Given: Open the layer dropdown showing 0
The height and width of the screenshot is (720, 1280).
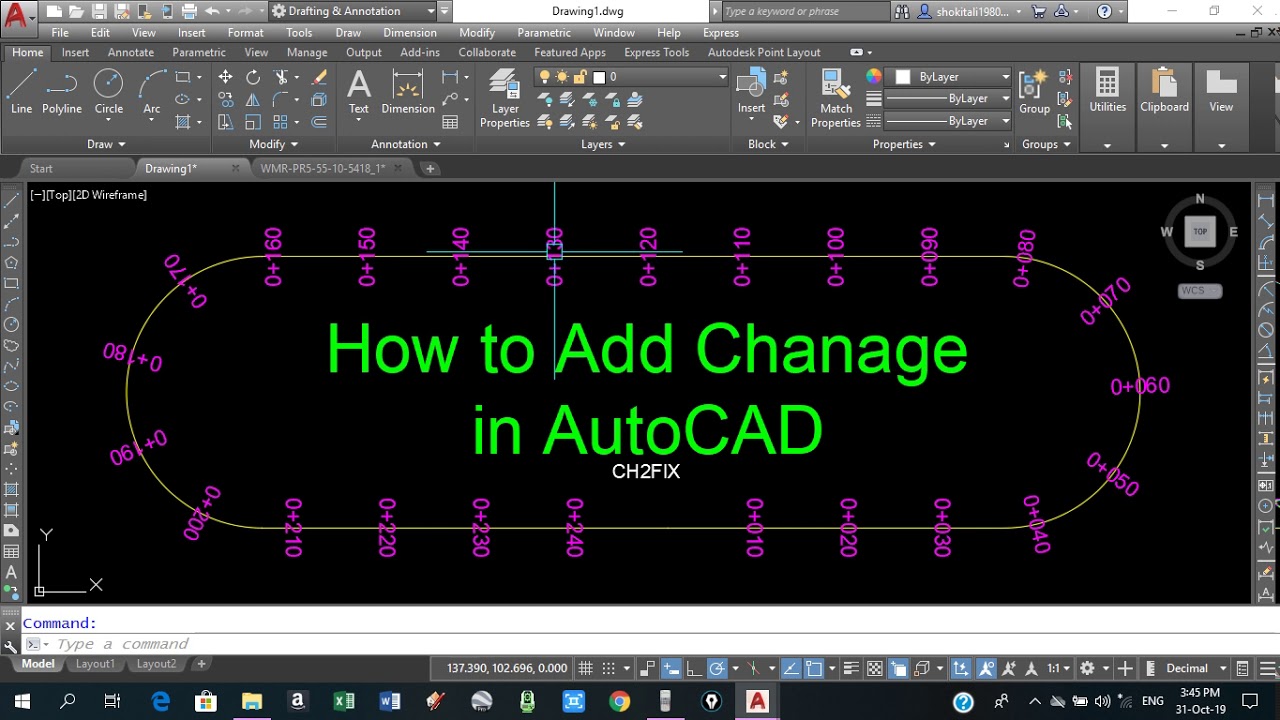Looking at the screenshot, I should 632,77.
